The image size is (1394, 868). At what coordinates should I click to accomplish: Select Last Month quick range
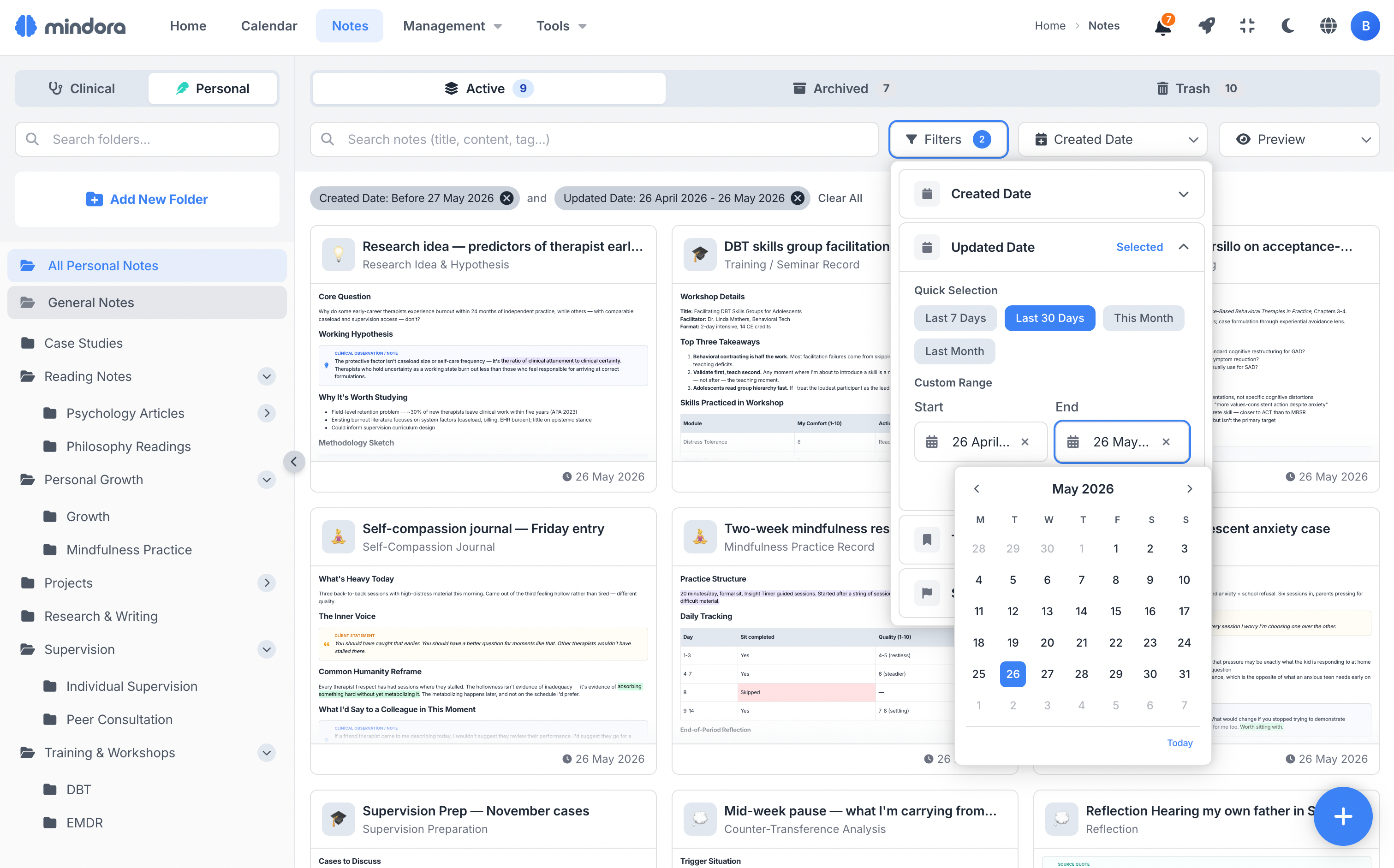click(x=954, y=351)
